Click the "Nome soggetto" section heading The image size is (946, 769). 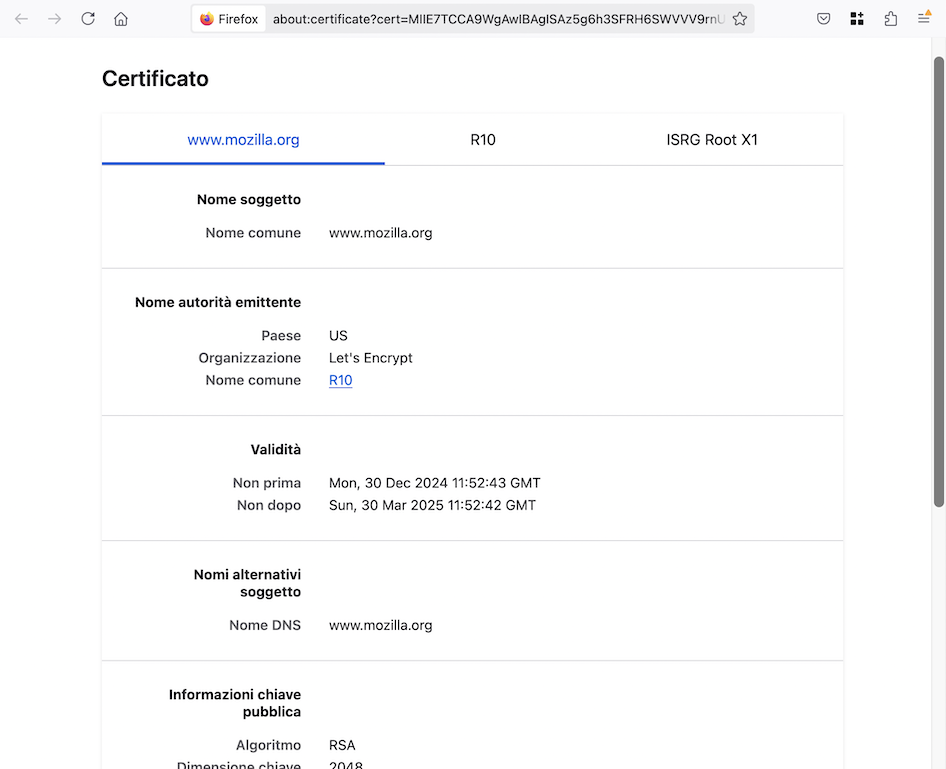pyautogui.click(x=249, y=200)
